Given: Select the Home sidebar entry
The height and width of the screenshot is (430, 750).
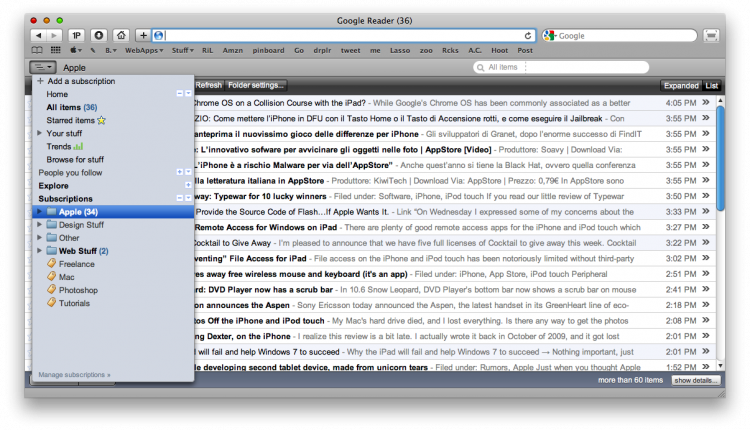Looking at the screenshot, I should (x=57, y=94).
